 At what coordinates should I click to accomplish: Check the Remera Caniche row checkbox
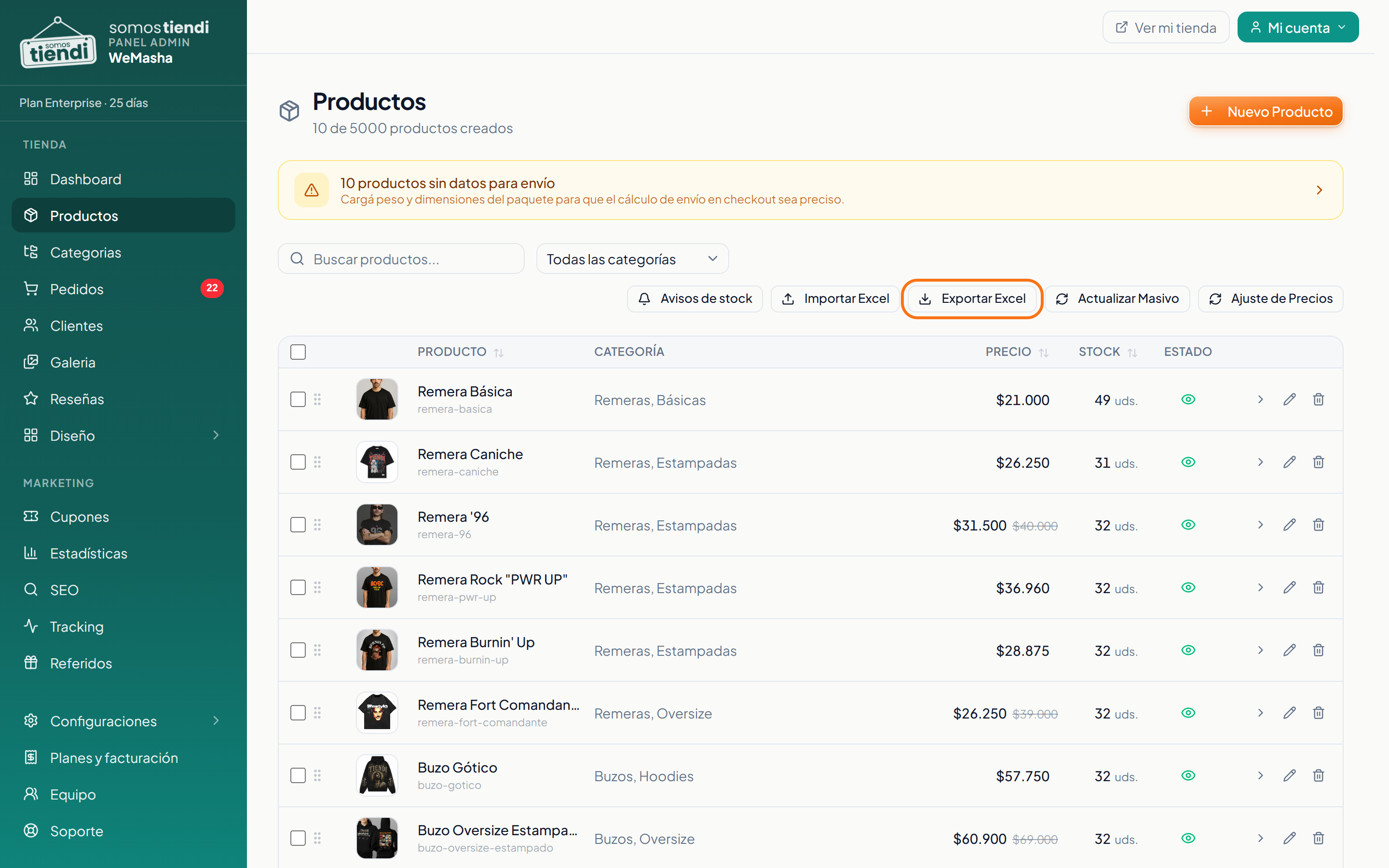pyautogui.click(x=298, y=462)
